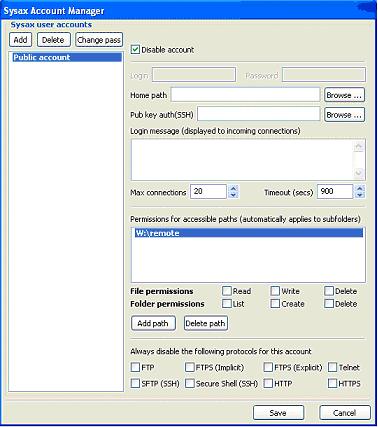Viewport: 378px width, 427px height.
Task: Increase Timeout with up arrow
Action: click(x=359, y=188)
